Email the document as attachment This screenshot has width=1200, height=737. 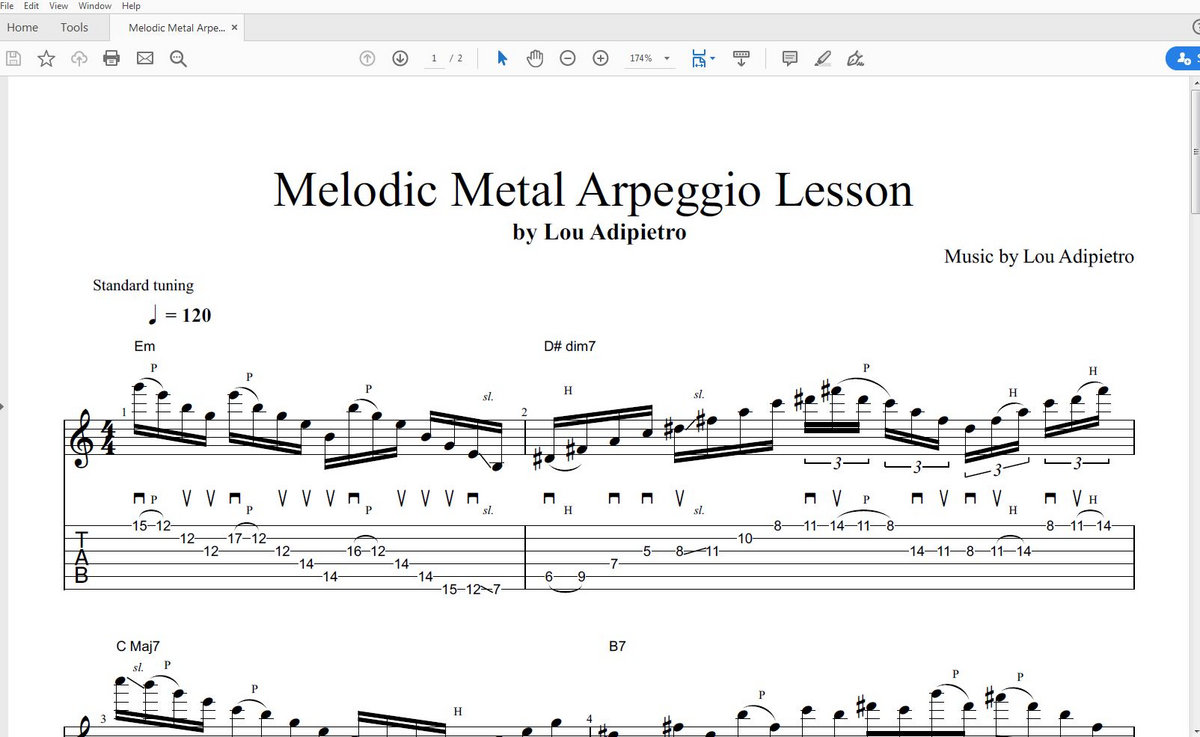click(145, 58)
